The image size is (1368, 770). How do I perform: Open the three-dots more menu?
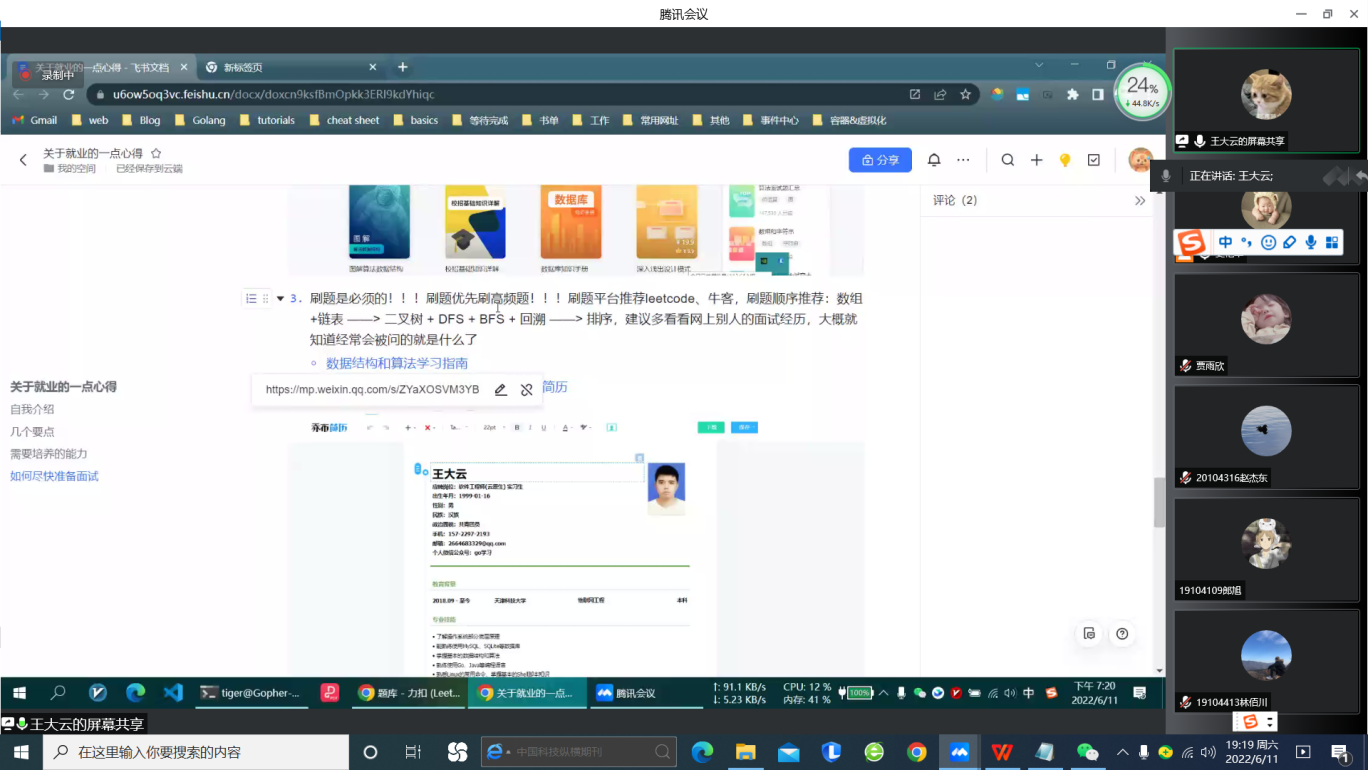pos(963,160)
